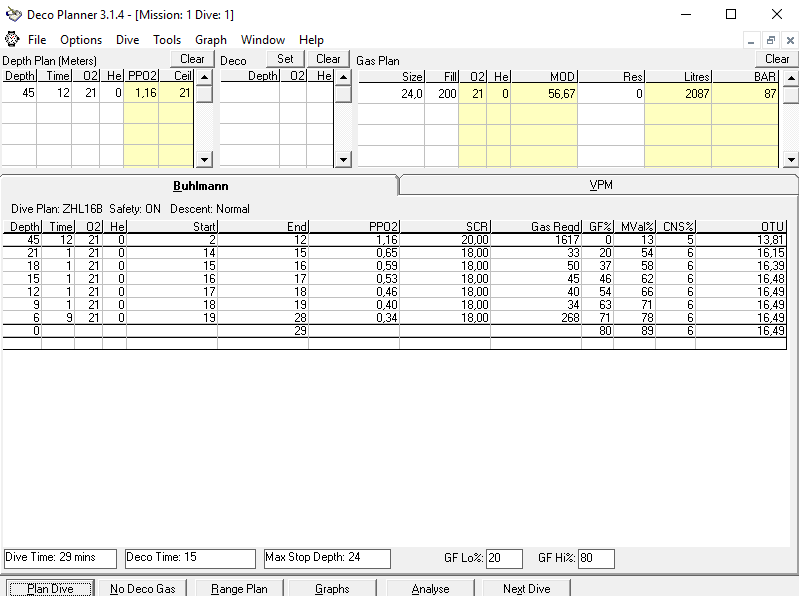Restore the inner Mission document window
The height and width of the screenshot is (596, 799).
point(770,40)
